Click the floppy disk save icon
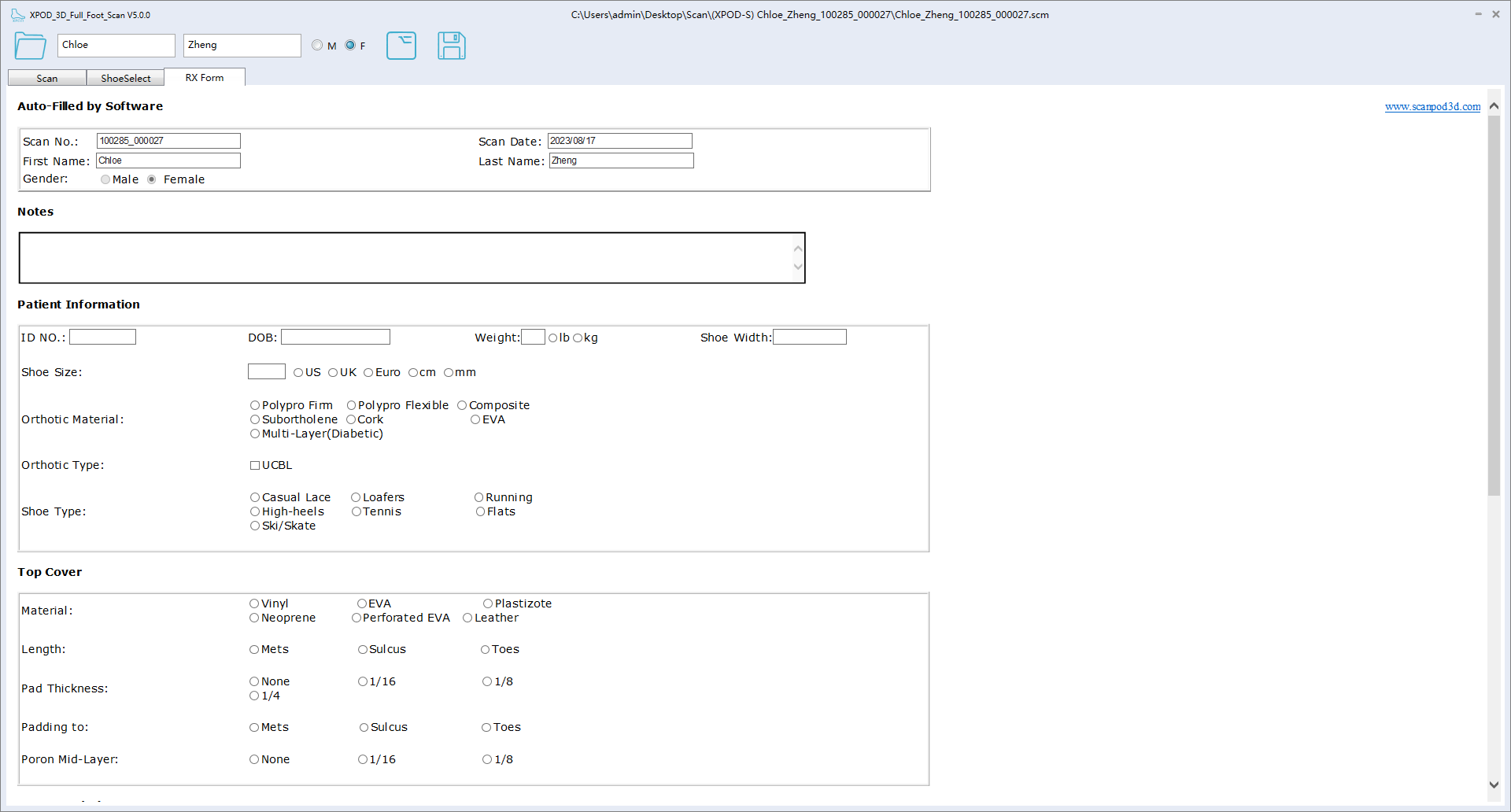 pos(451,46)
